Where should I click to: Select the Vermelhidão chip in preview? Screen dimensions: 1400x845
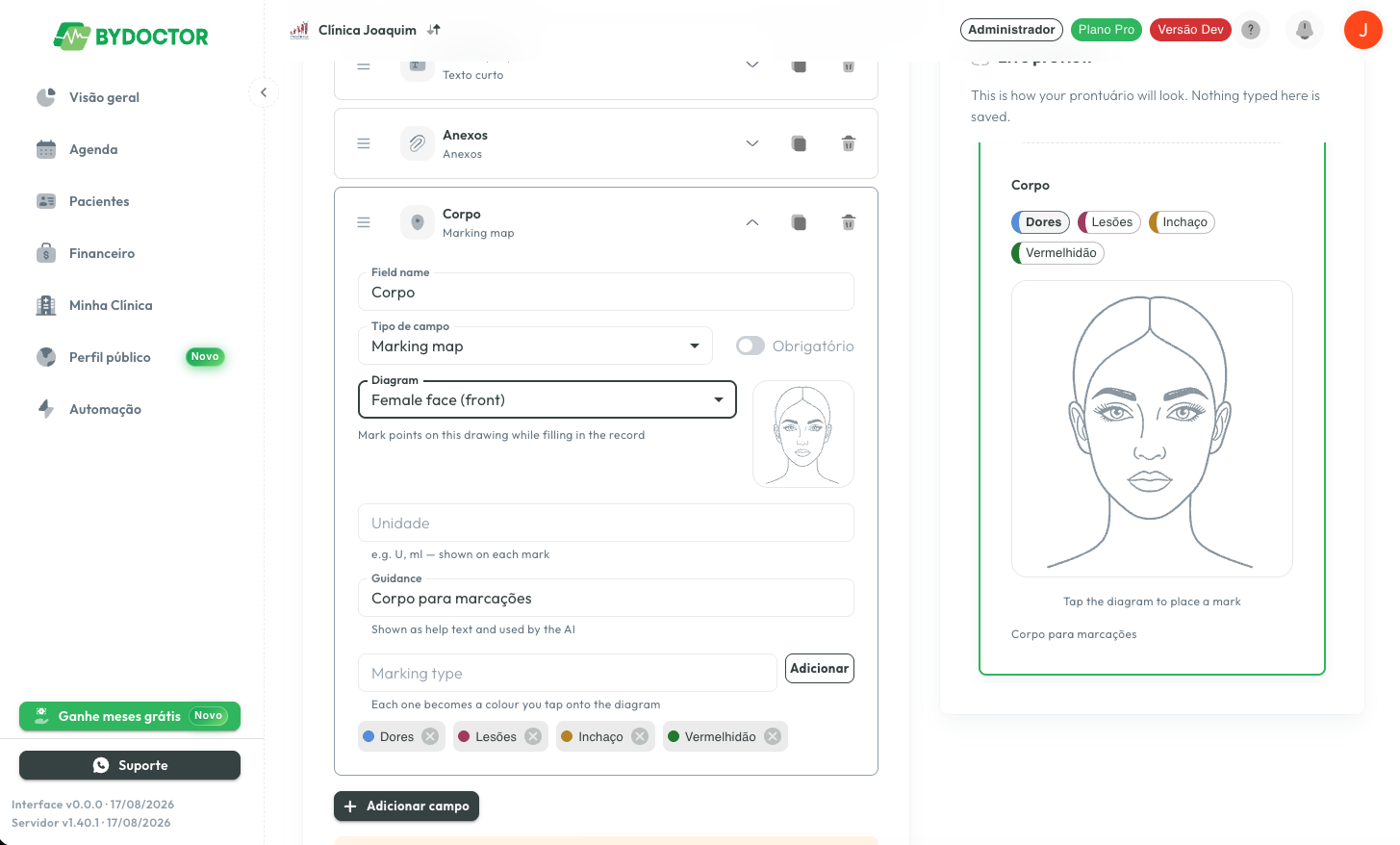(1058, 253)
